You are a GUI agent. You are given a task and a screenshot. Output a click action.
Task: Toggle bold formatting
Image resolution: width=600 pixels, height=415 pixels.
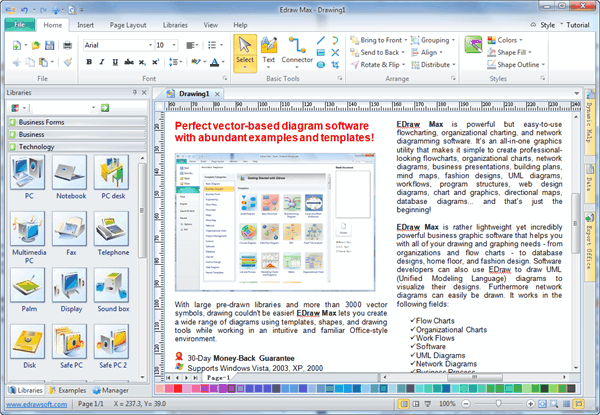(x=88, y=62)
